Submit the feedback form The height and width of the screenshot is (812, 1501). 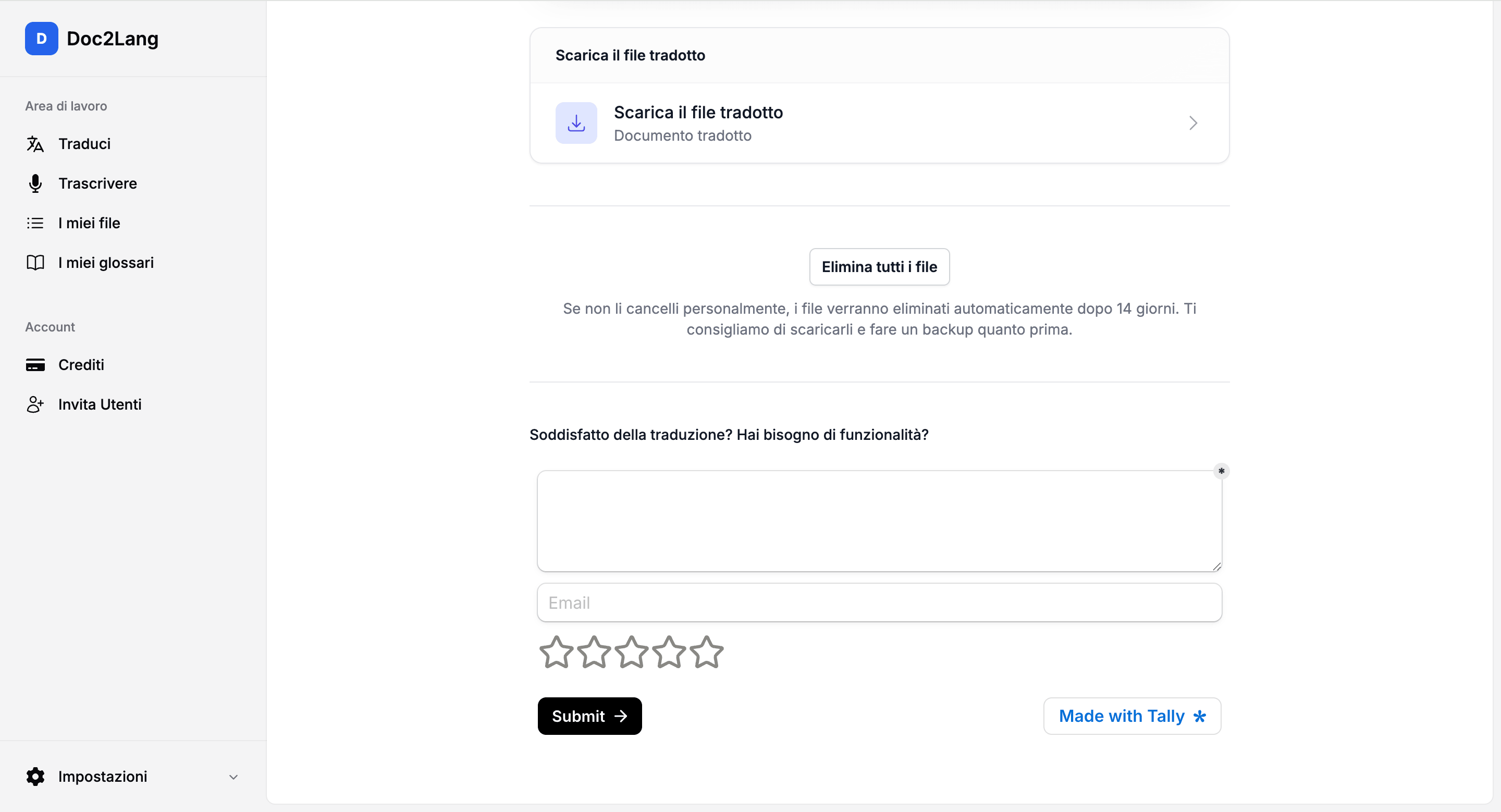pos(589,716)
